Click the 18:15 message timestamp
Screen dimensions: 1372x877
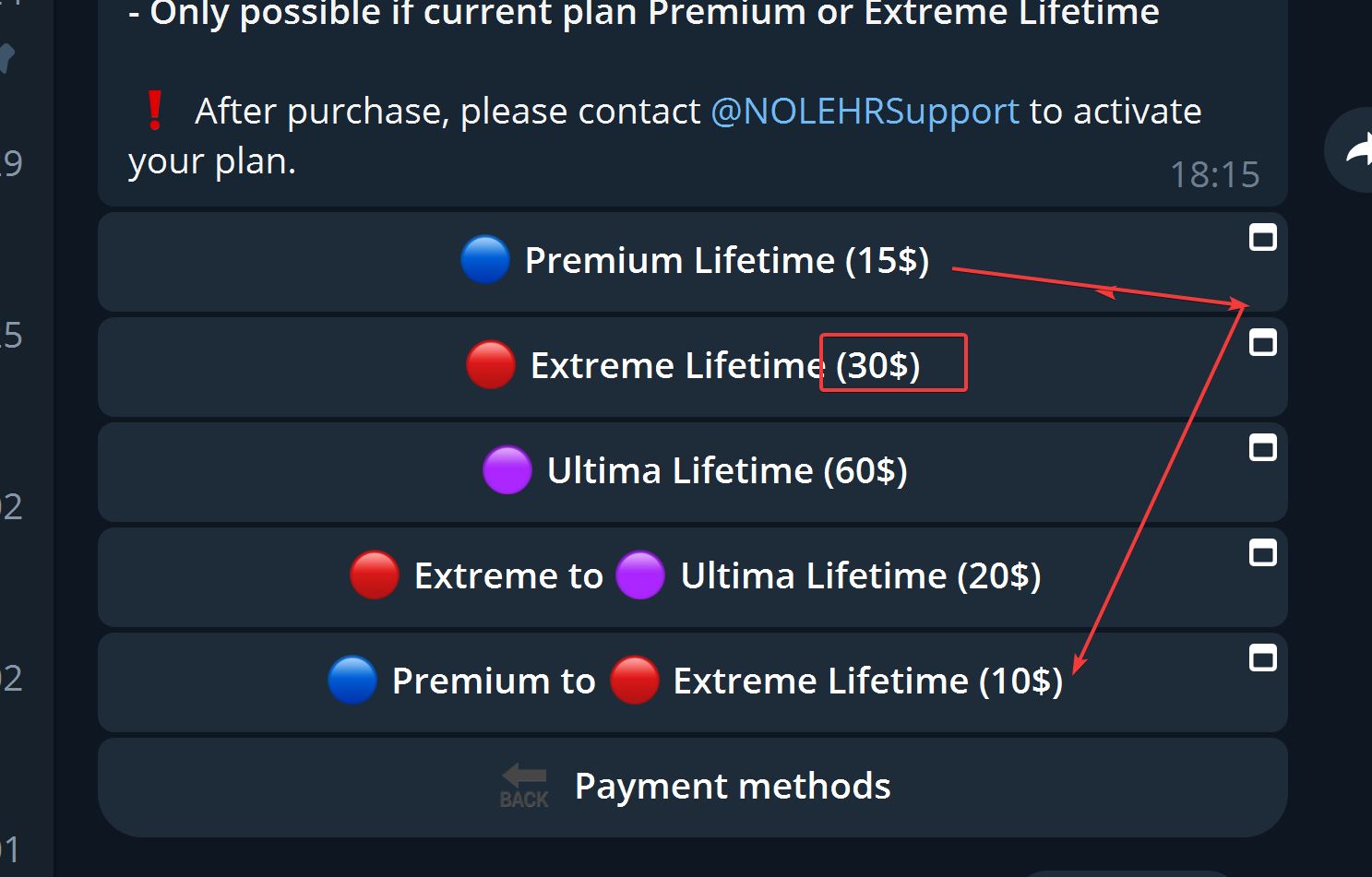click(x=1214, y=174)
